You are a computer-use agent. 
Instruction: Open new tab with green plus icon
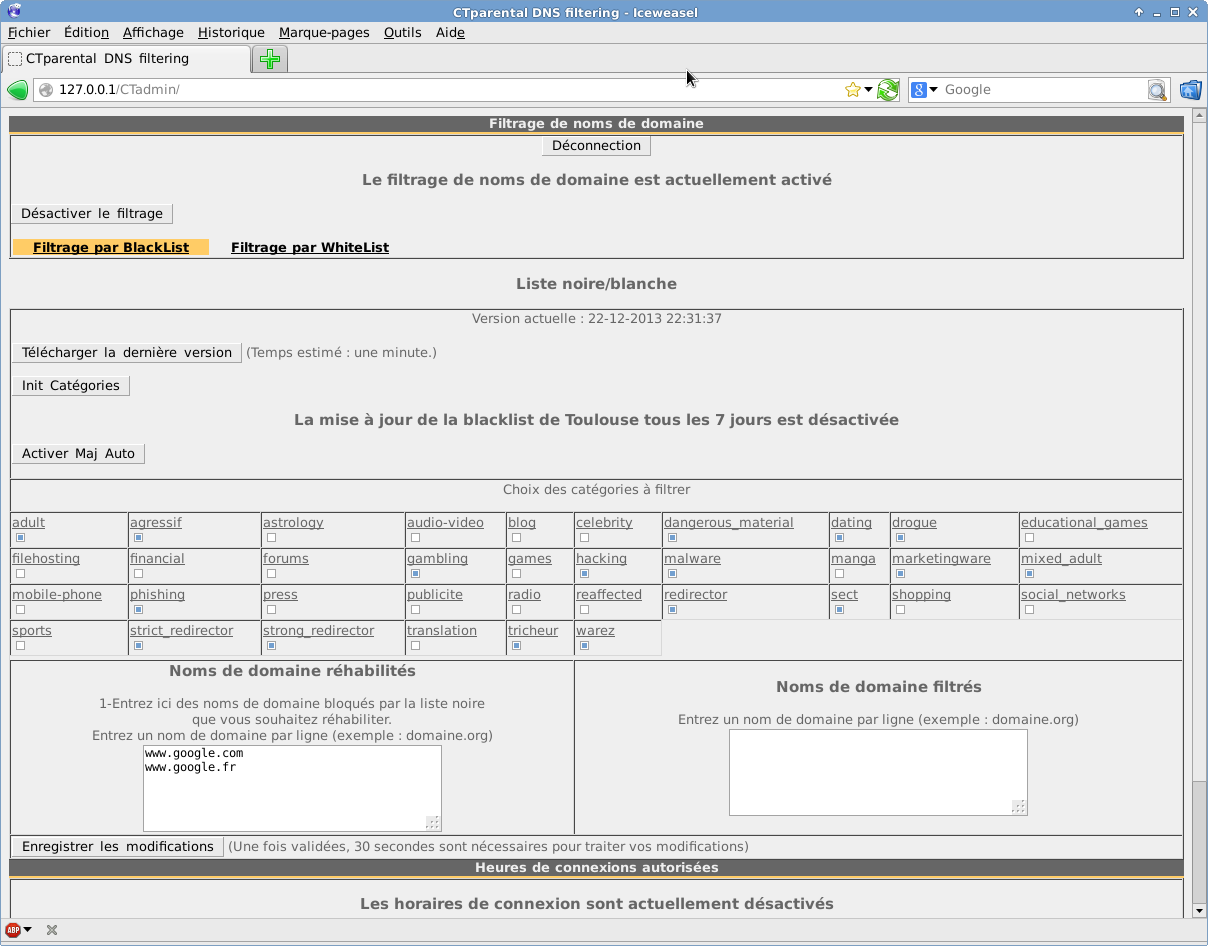tap(270, 59)
